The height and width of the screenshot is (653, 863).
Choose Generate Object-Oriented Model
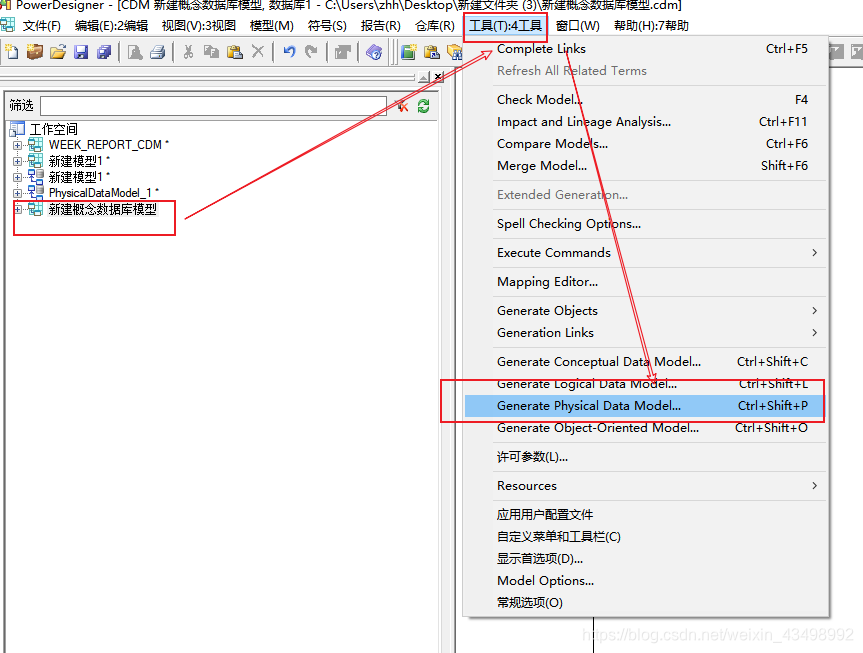coord(644,428)
